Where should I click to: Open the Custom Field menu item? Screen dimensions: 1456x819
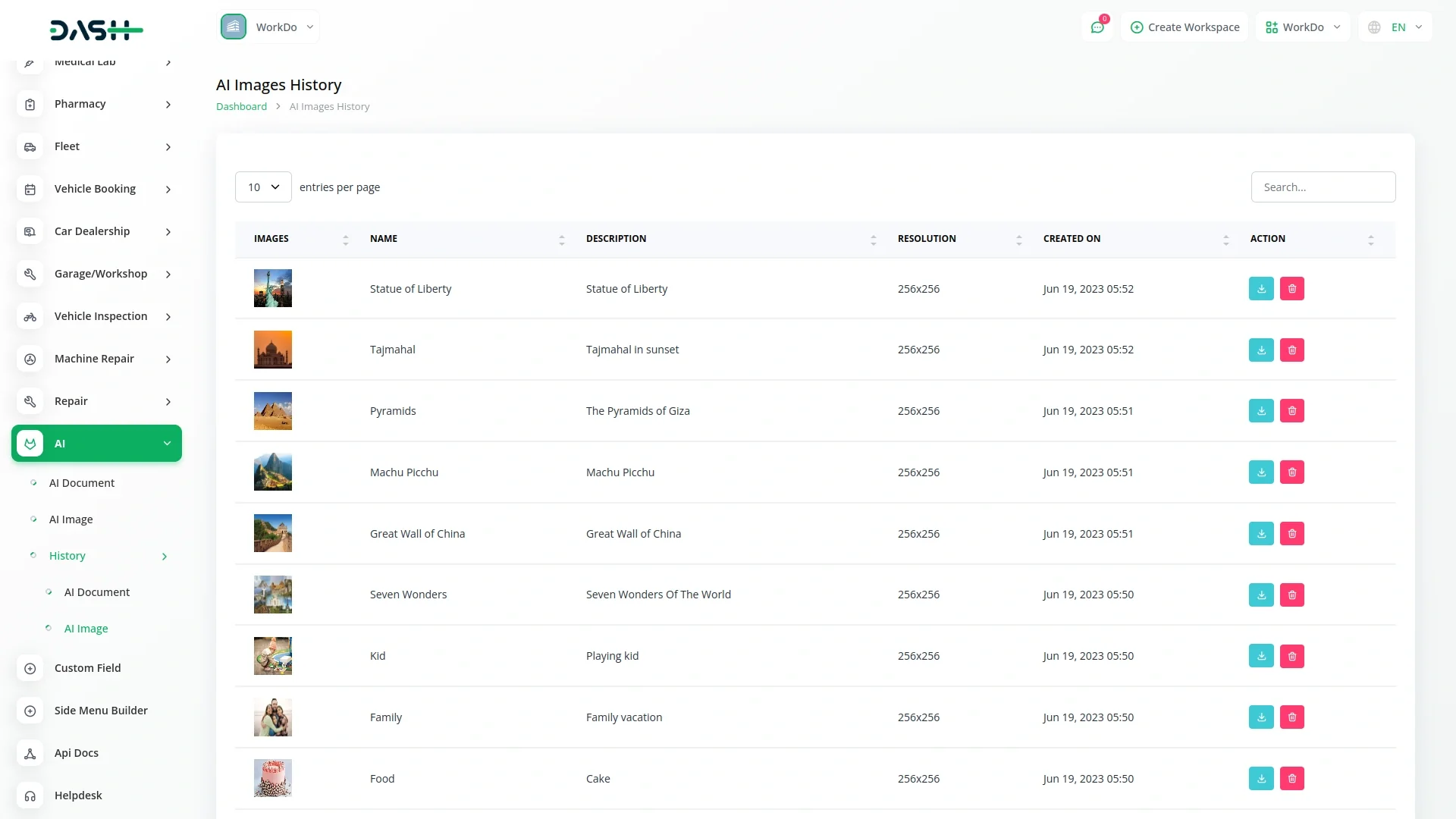pyautogui.click(x=87, y=668)
